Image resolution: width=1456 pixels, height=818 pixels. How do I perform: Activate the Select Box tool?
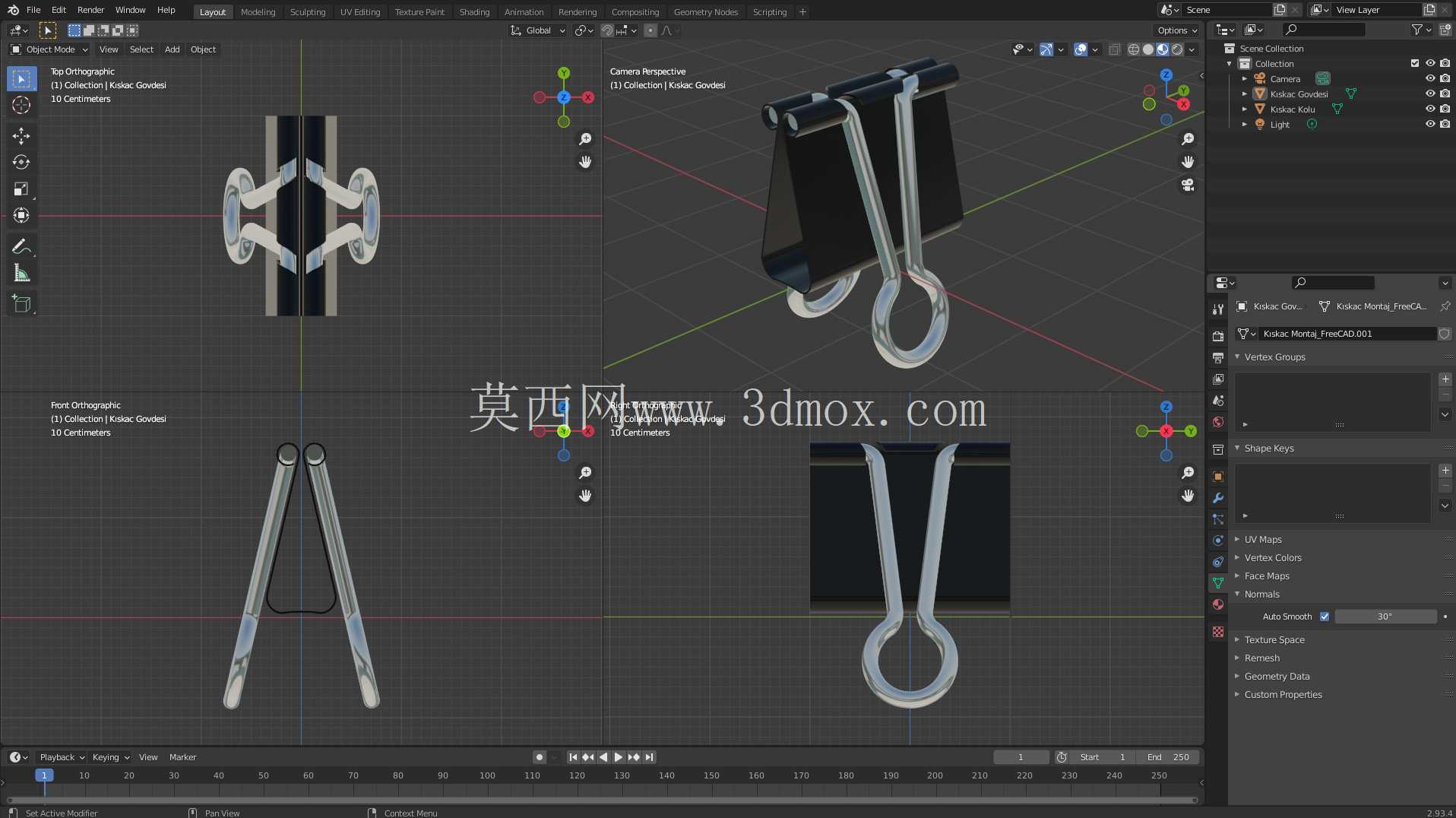tap(21, 79)
